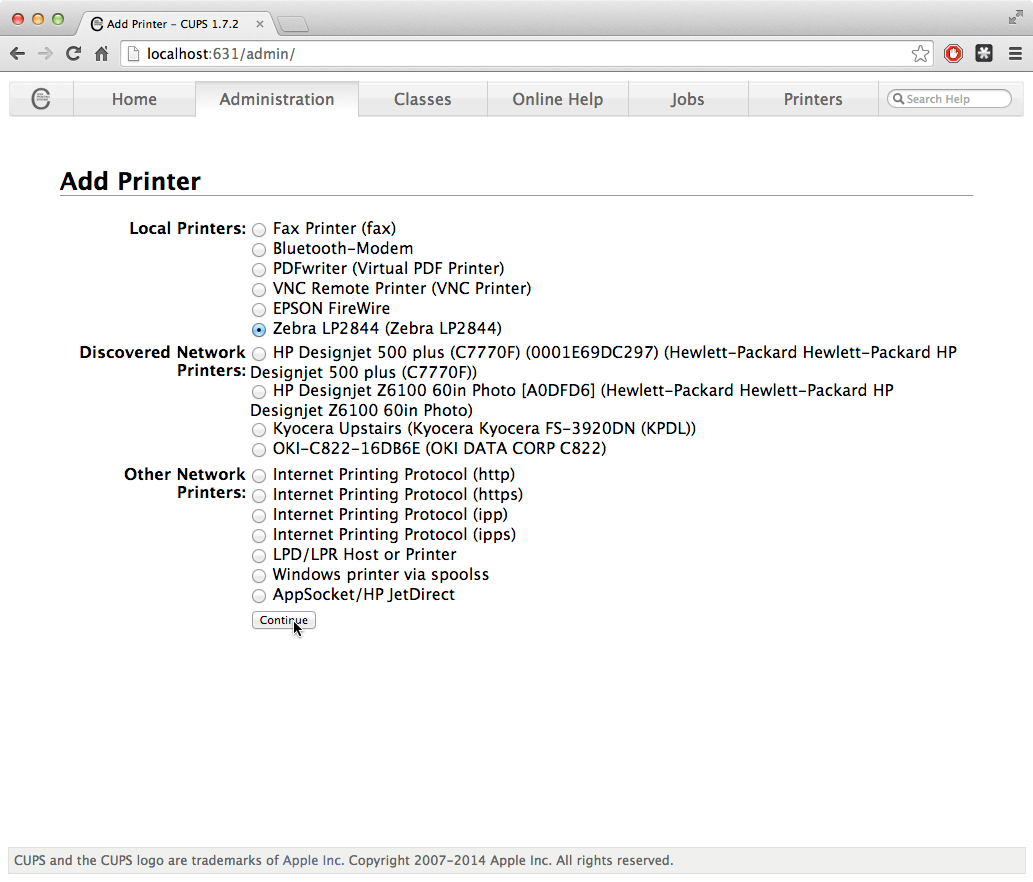Open the dark puzzle extension icon
Image resolution: width=1033 pixels, height=882 pixels.
[x=984, y=53]
